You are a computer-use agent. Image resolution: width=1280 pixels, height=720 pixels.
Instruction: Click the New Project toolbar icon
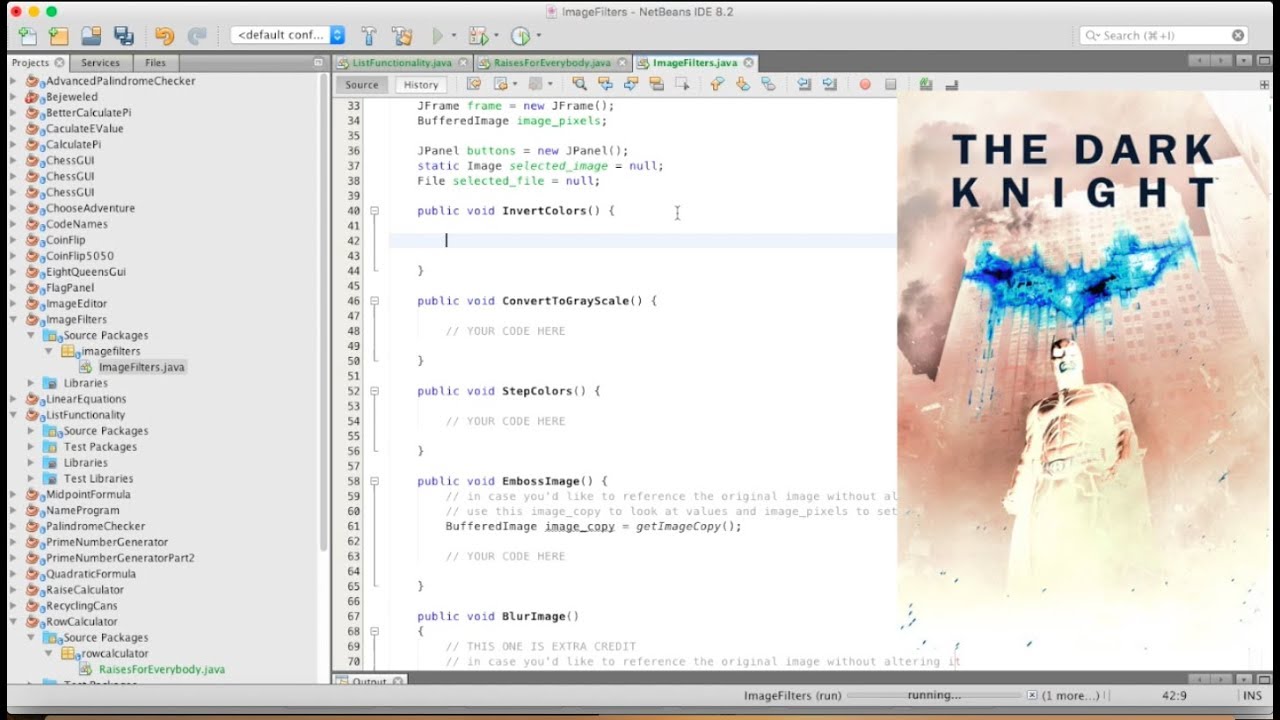coord(59,36)
